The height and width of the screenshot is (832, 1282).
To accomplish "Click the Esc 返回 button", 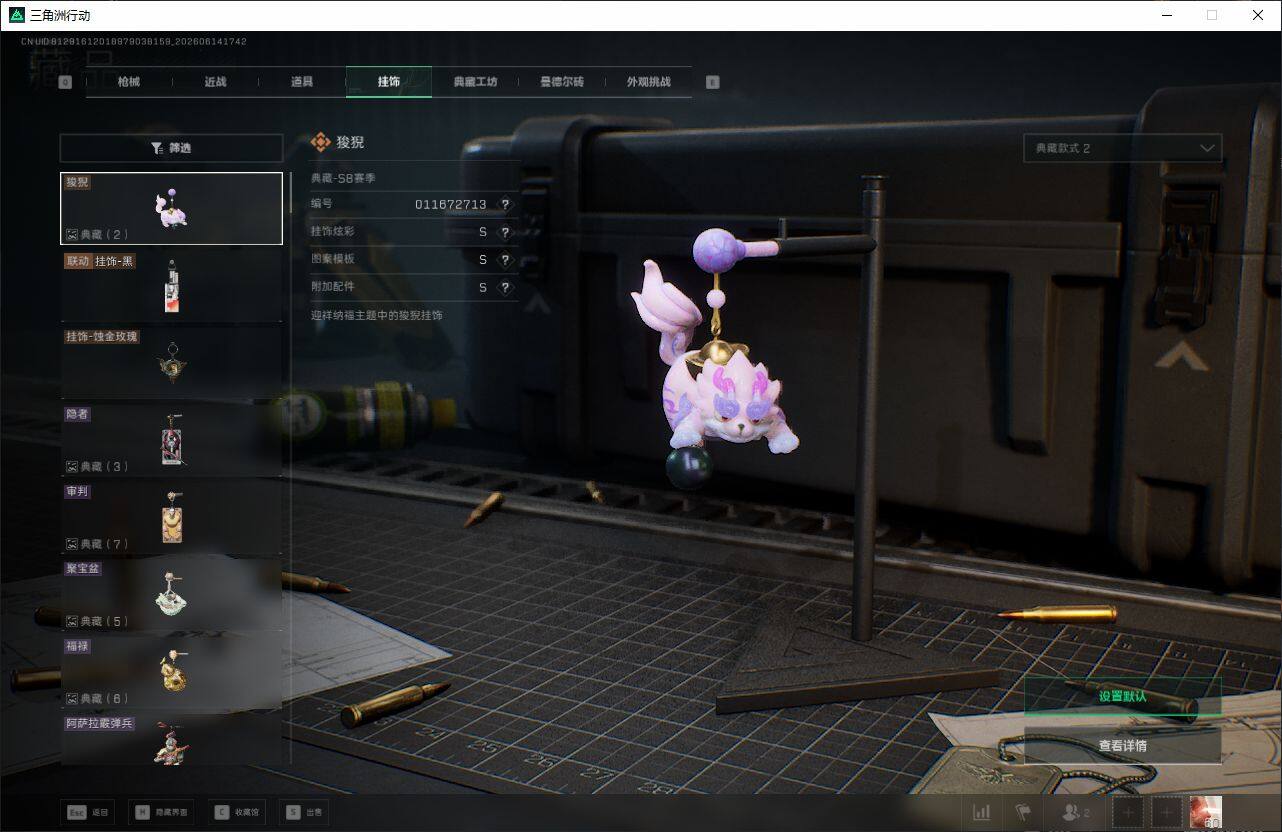I will pos(87,812).
